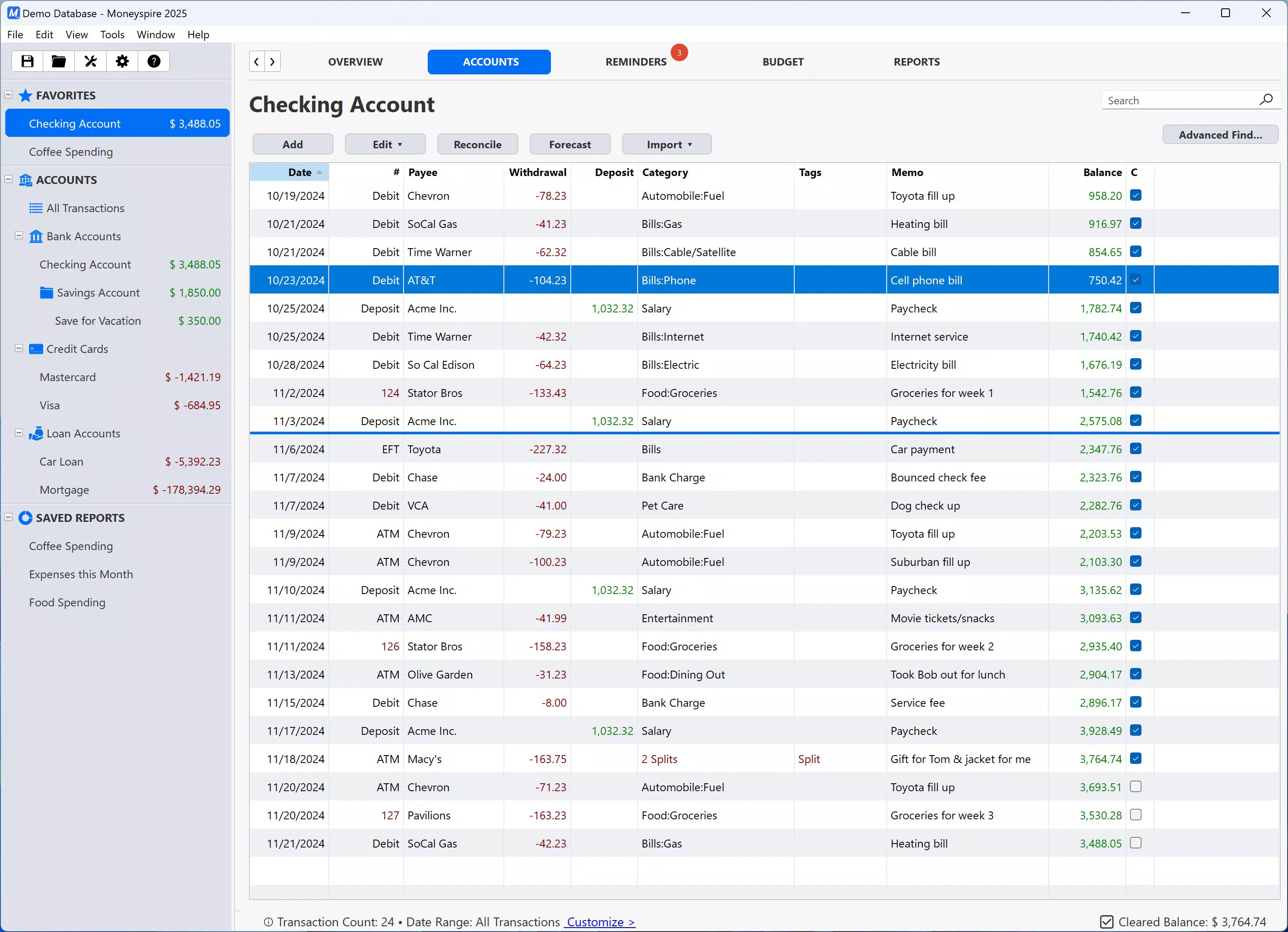Click the Bank Accounts pillar icon

coord(36,236)
